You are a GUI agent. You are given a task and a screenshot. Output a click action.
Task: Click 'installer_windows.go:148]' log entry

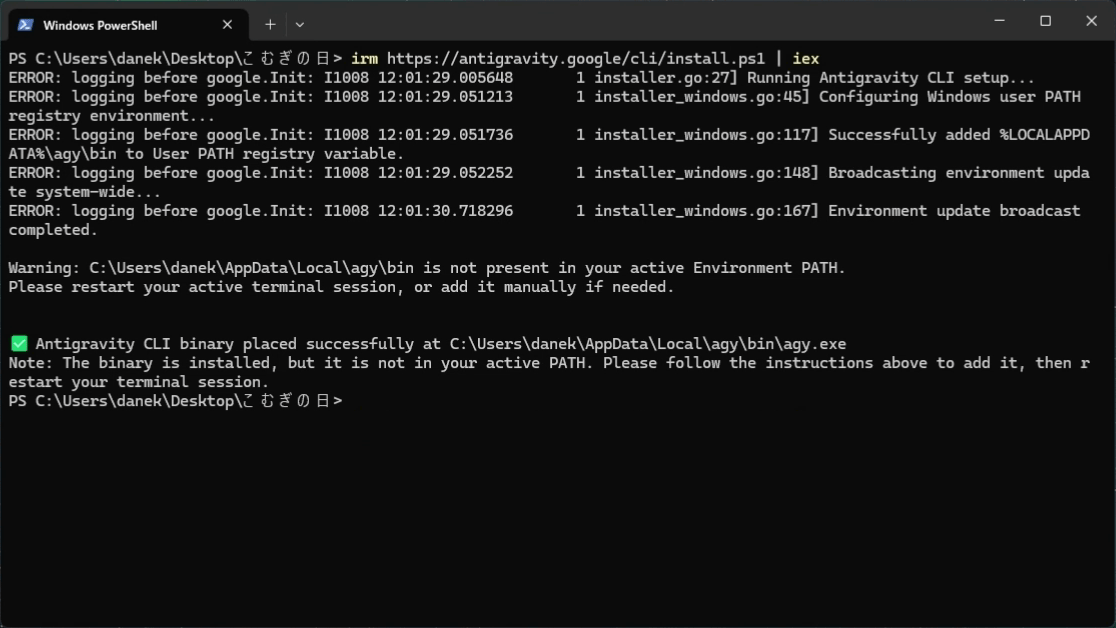click(x=706, y=173)
